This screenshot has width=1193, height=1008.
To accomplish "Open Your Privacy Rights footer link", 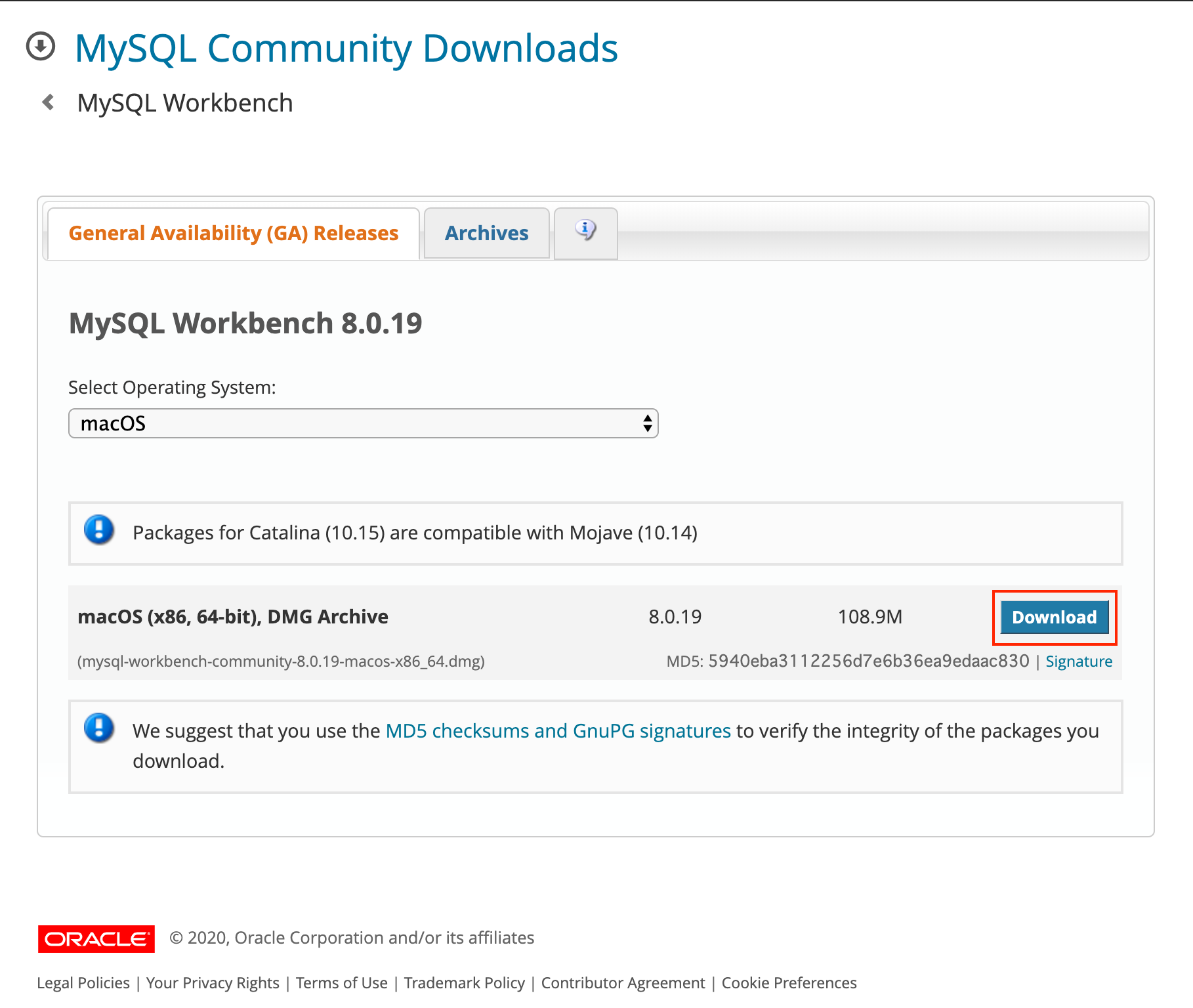I will point(213,983).
